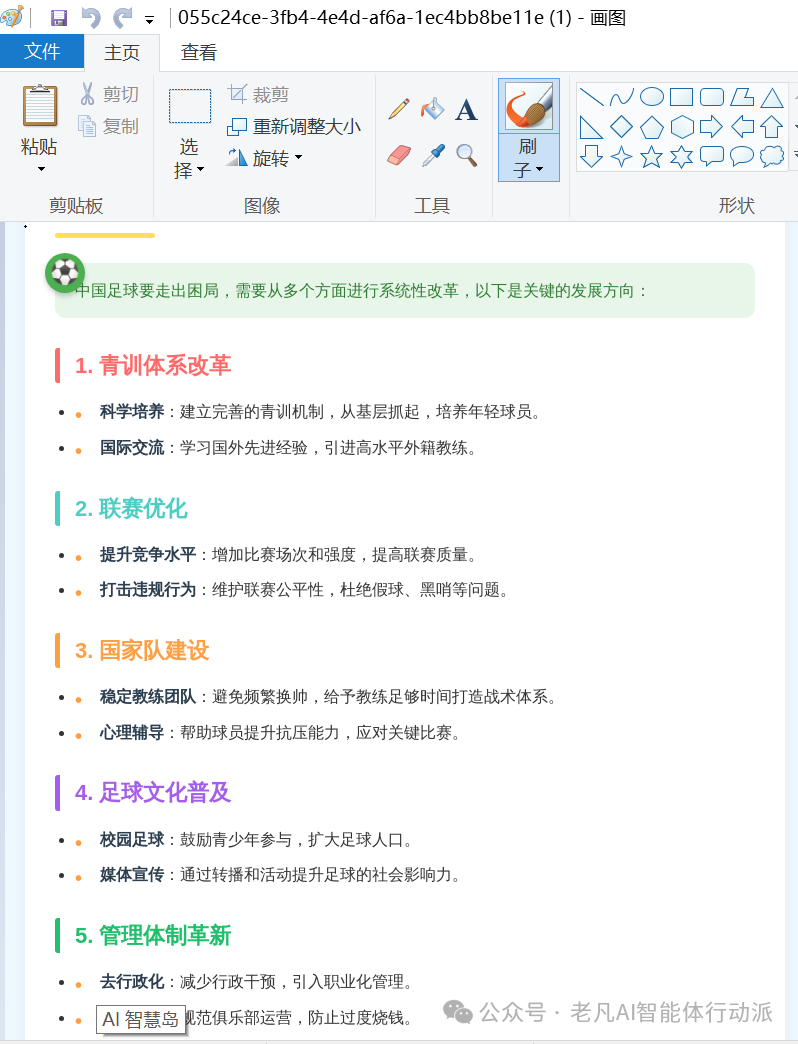
Task: Select the Text tool (A)
Action: (466, 110)
